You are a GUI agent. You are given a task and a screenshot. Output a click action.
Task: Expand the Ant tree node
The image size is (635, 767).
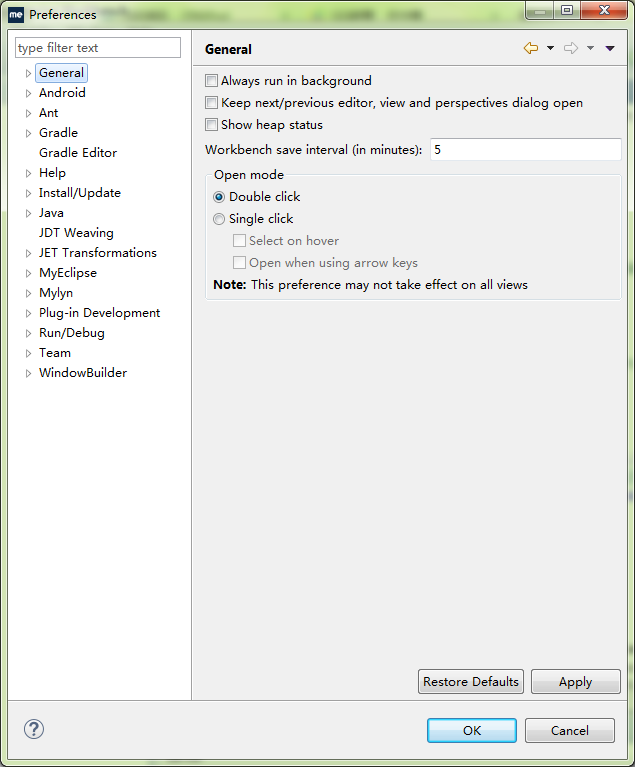[x=28, y=113]
